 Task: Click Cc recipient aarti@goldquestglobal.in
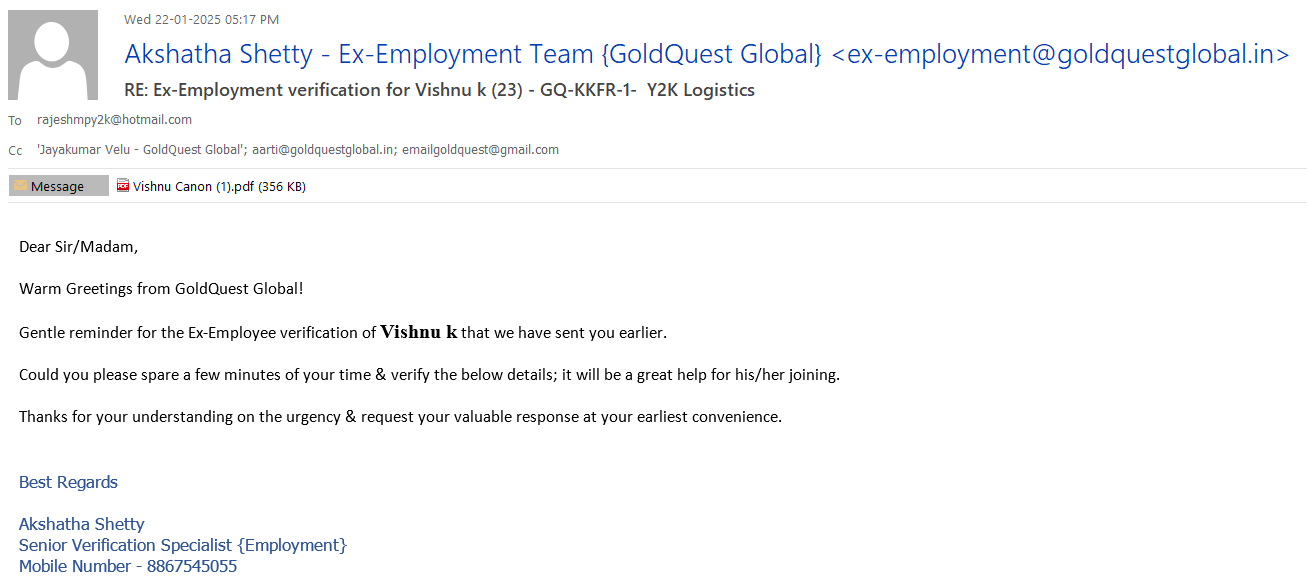[x=323, y=150]
